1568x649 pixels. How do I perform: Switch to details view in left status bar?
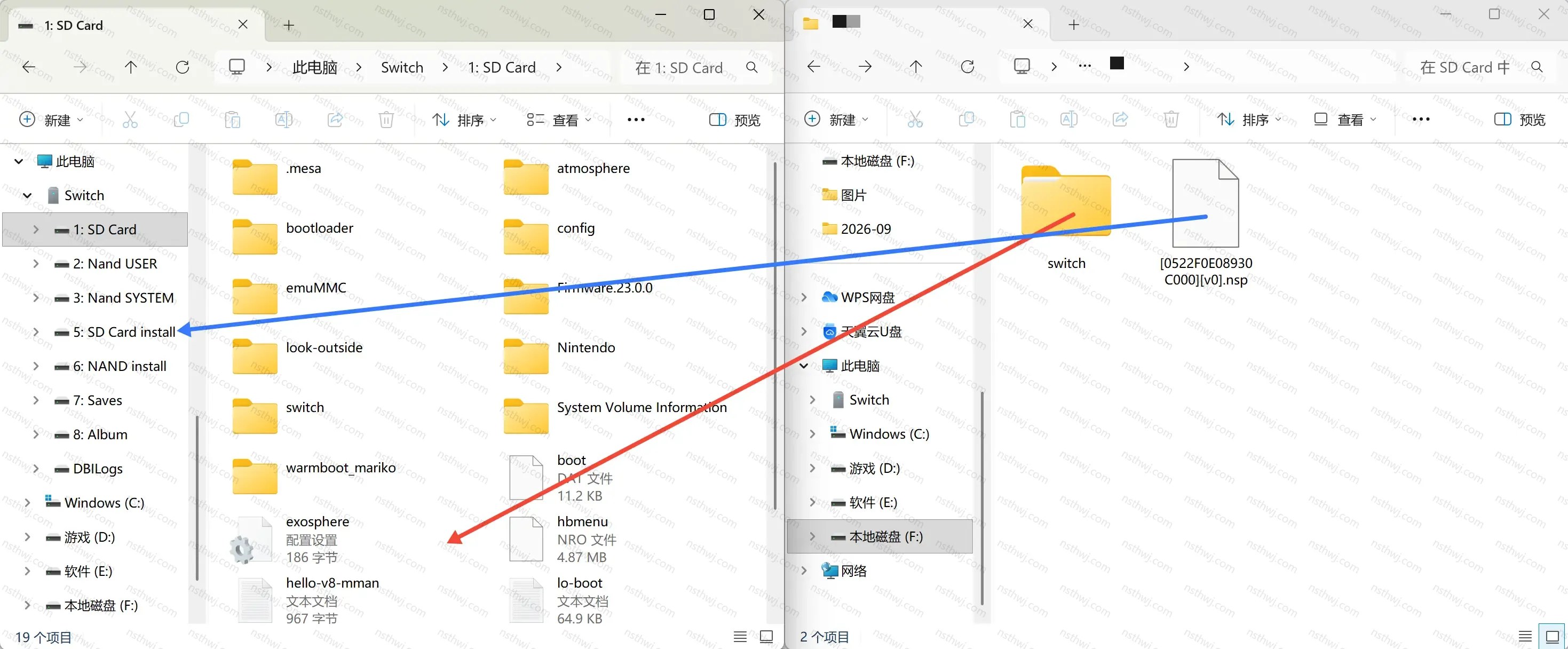coord(740,637)
